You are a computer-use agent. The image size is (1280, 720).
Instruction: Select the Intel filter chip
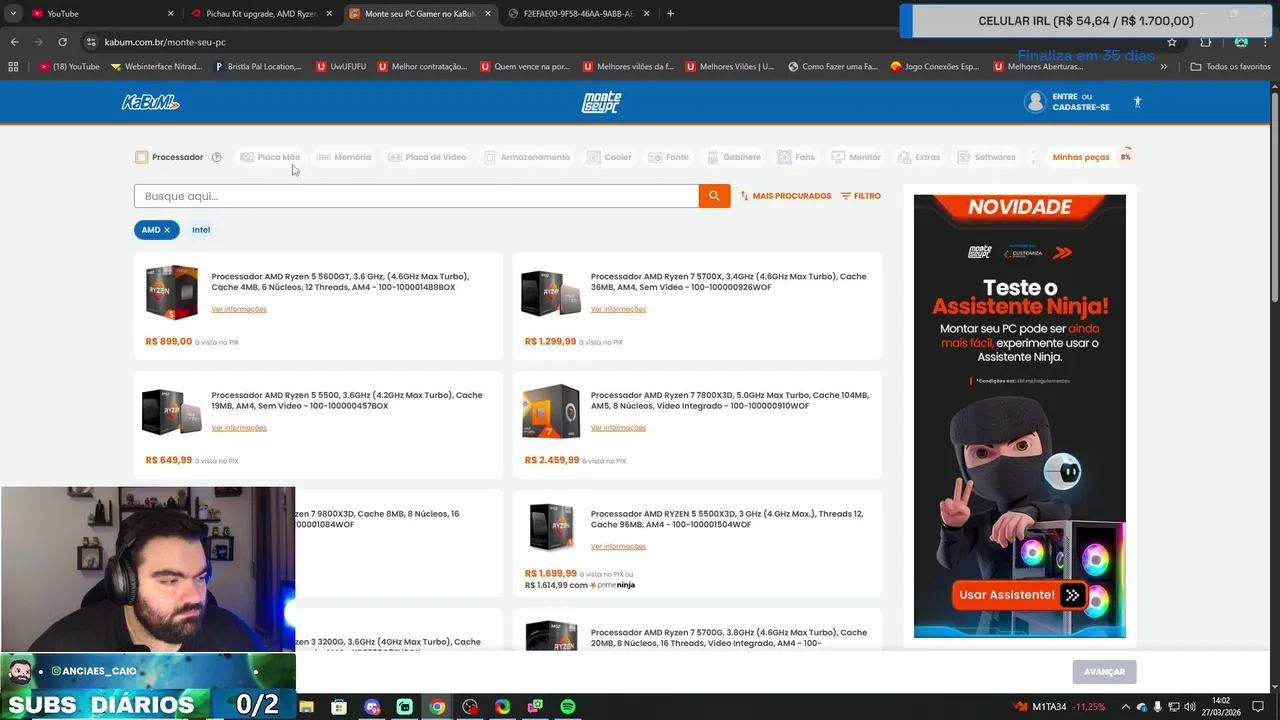(201, 230)
